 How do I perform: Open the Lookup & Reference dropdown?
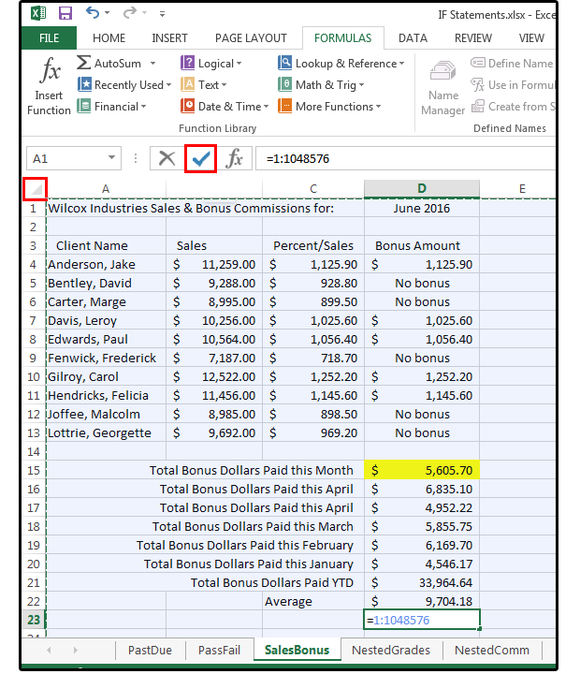pyautogui.click(x=341, y=64)
